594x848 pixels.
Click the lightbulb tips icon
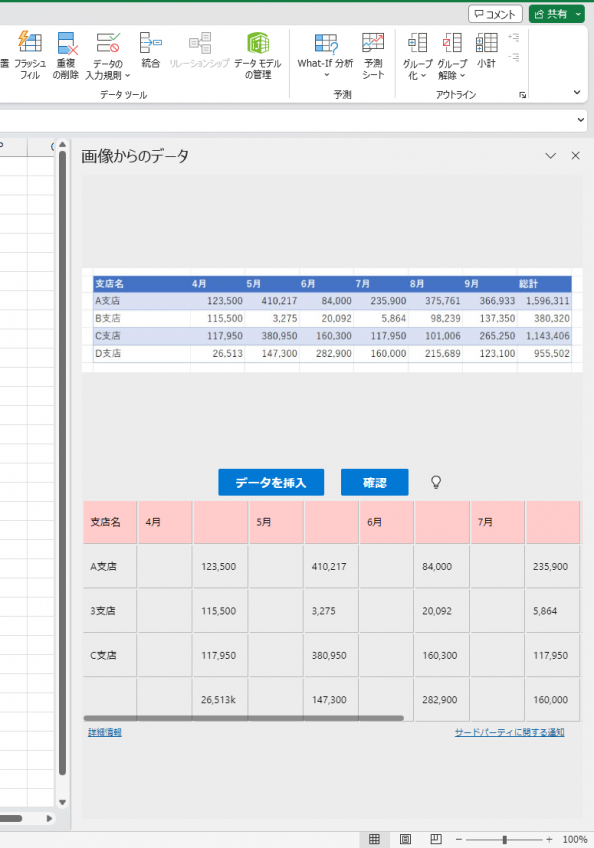[x=436, y=482]
